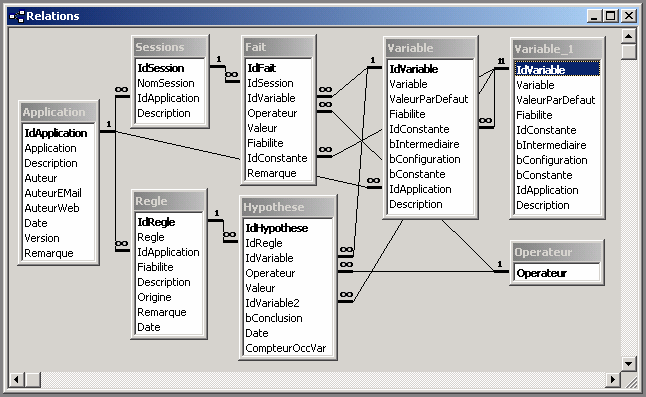Select the Fait table title bar
Screen dimensions: 646x397
(x=278, y=47)
